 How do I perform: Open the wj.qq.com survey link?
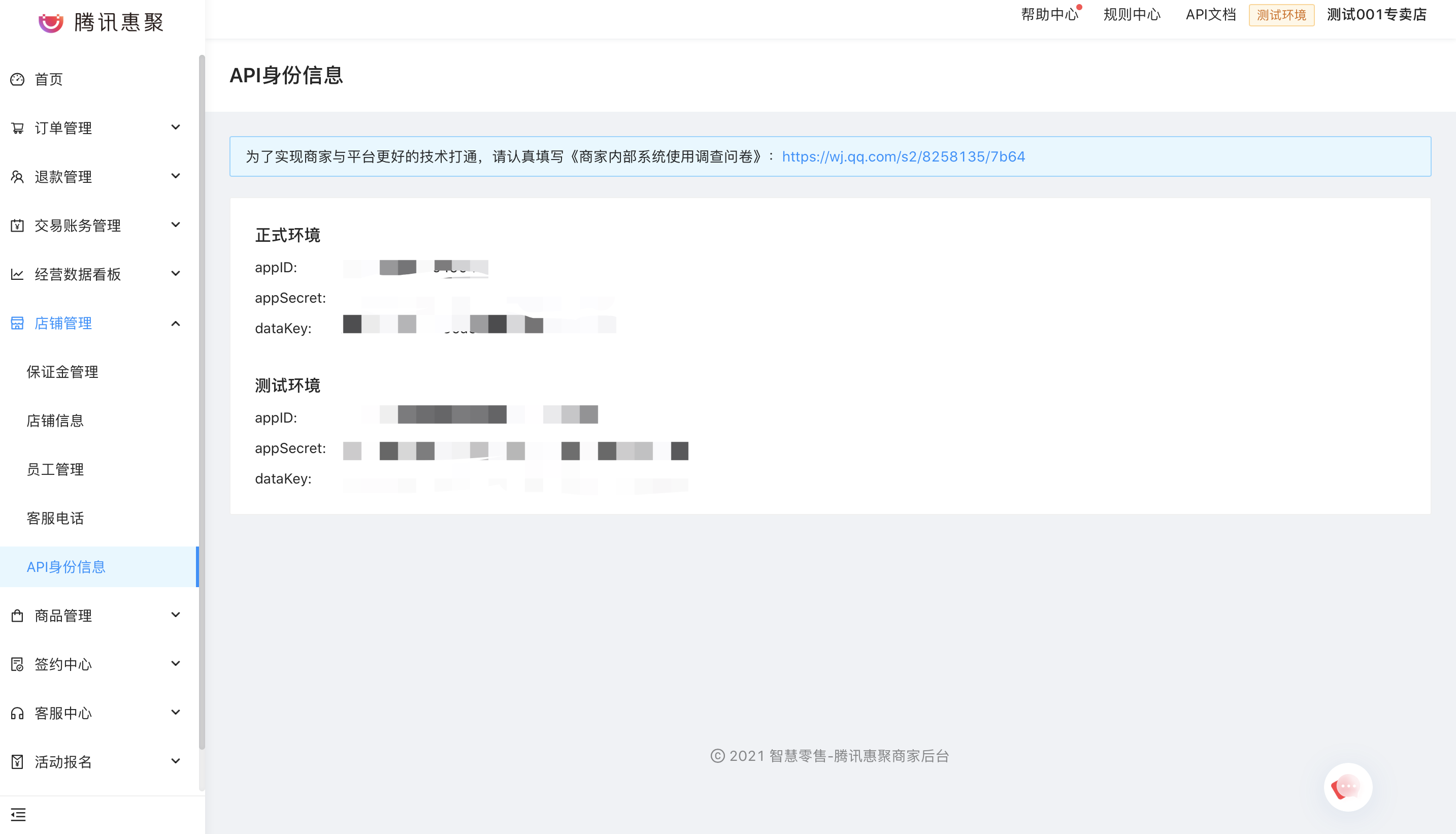pos(904,156)
